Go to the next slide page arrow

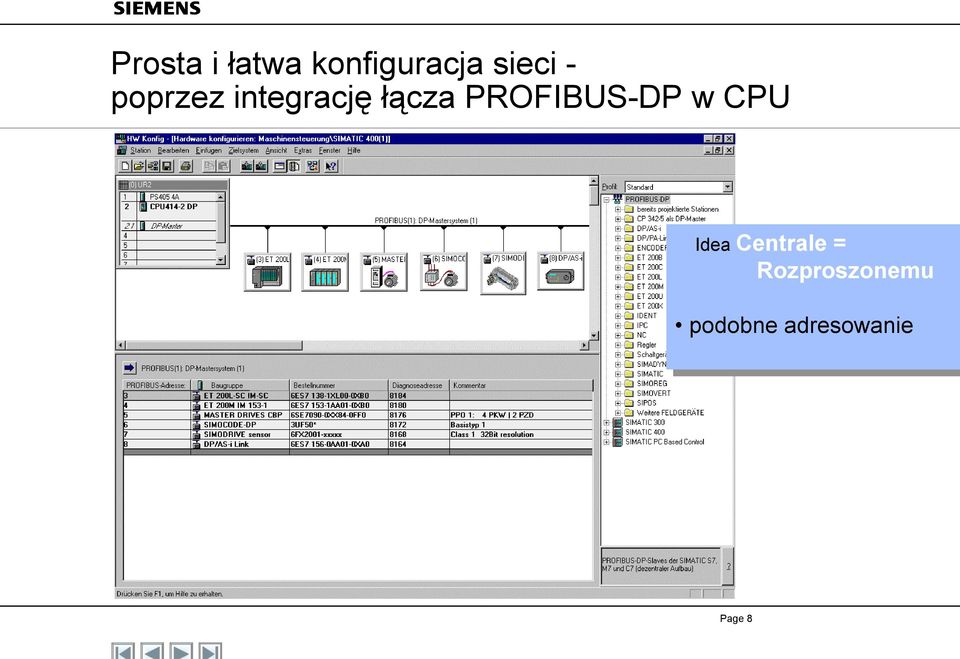[181, 651]
